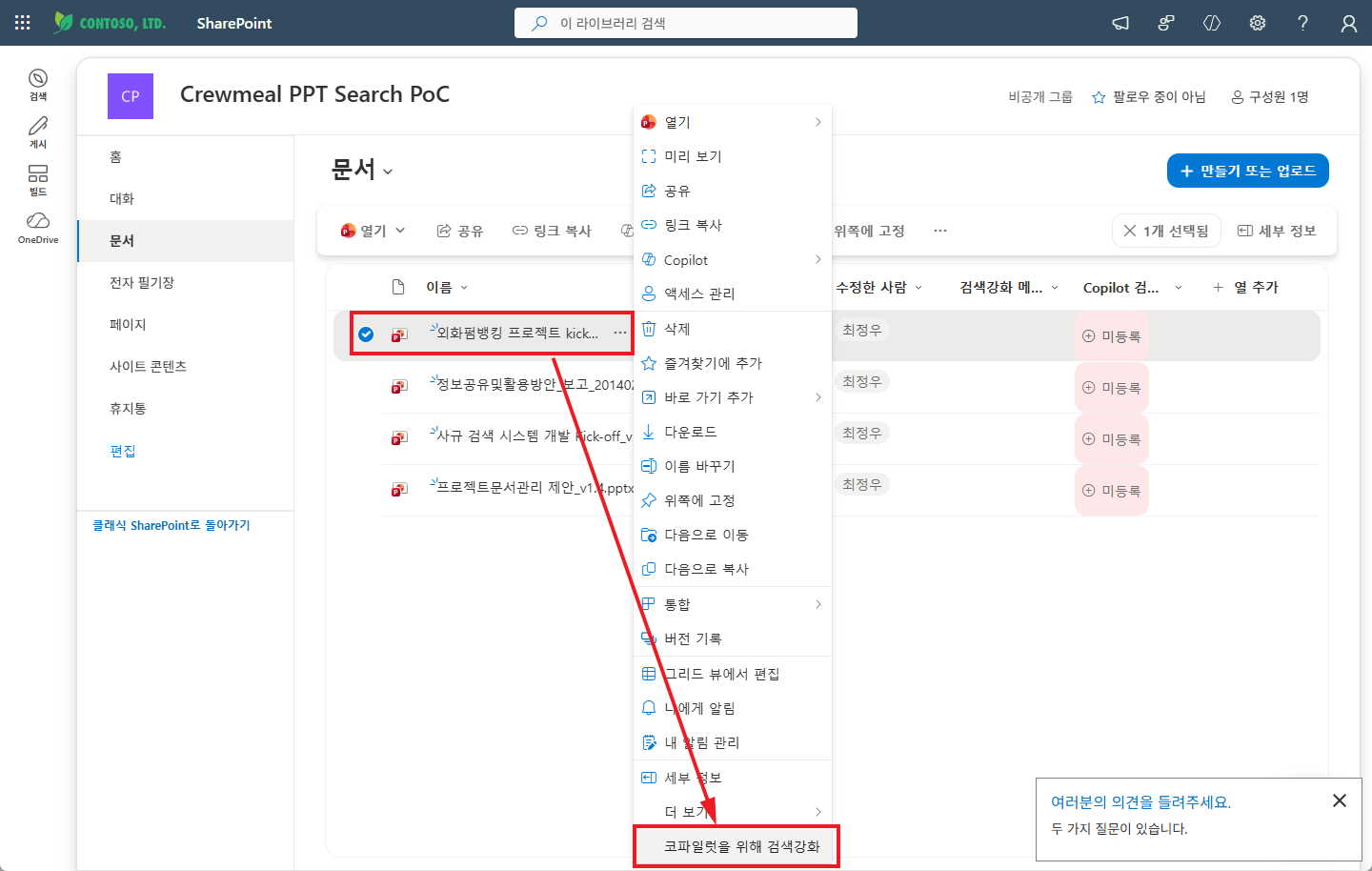Click the trash icon beside 삭제
Screen dimensions: 1372x871
tap(649, 329)
